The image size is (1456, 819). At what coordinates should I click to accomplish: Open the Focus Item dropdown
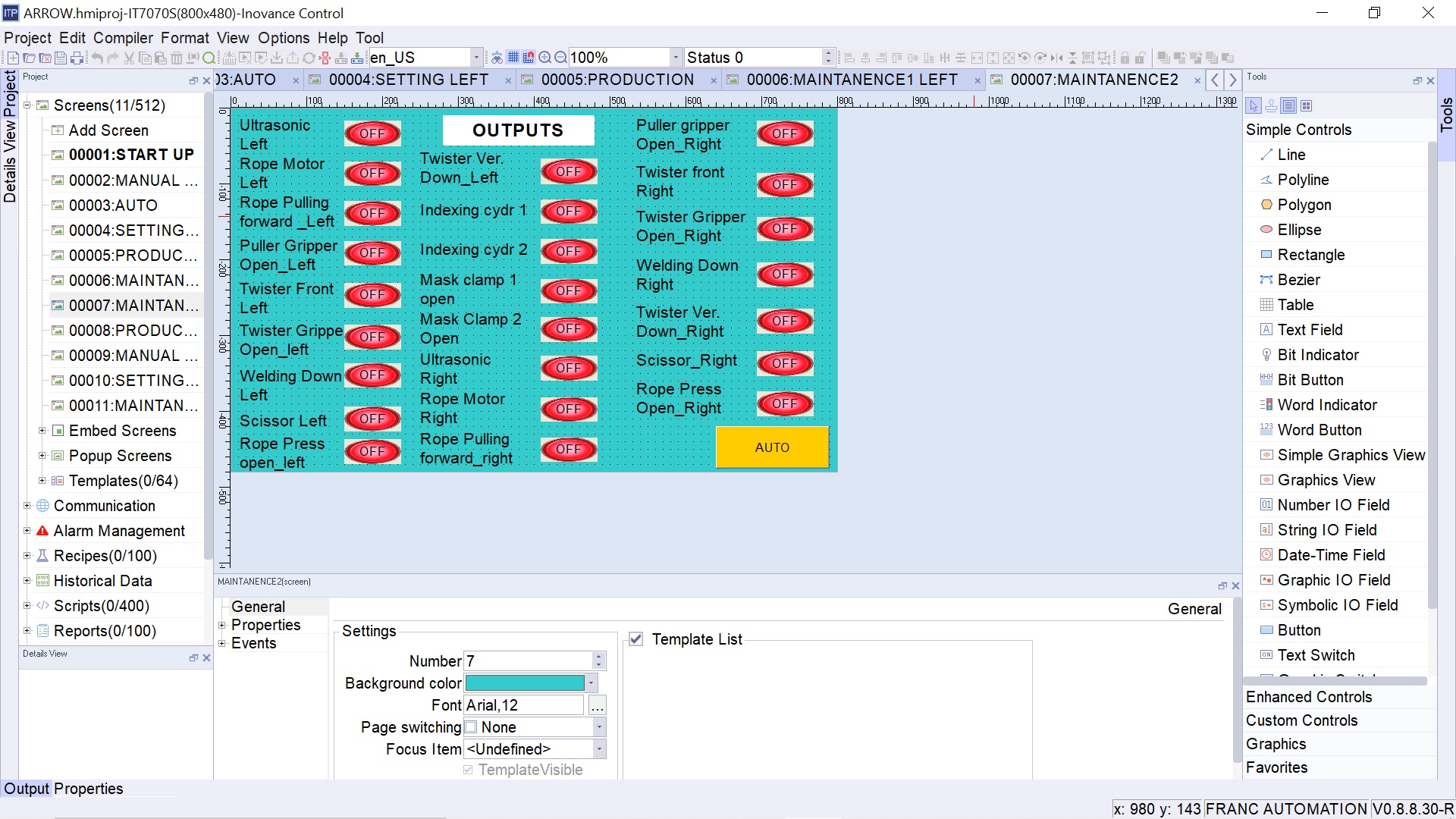coord(599,749)
